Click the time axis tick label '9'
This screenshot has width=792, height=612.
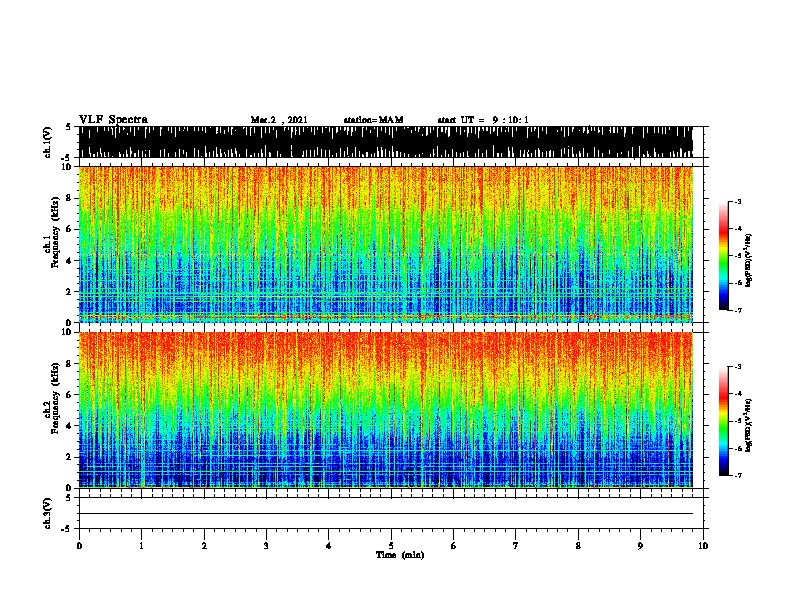[640, 546]
